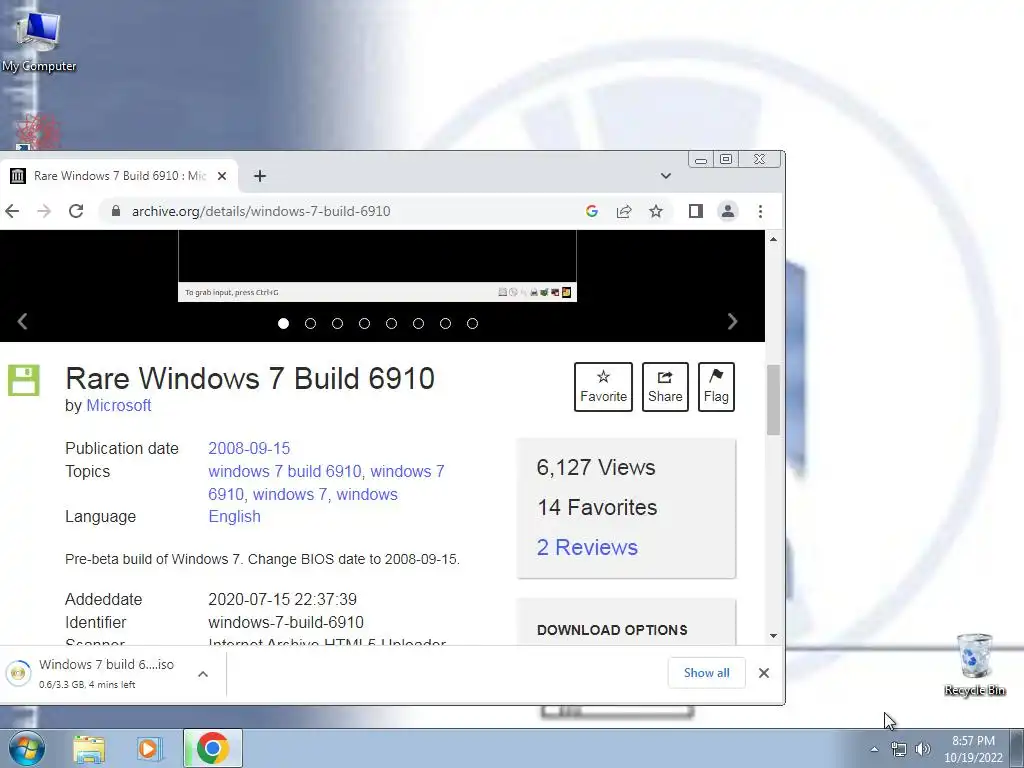The height and width of the screenshot is (768, 1024).
Task: Click the browser forward arrow
Action: [44, 211]
